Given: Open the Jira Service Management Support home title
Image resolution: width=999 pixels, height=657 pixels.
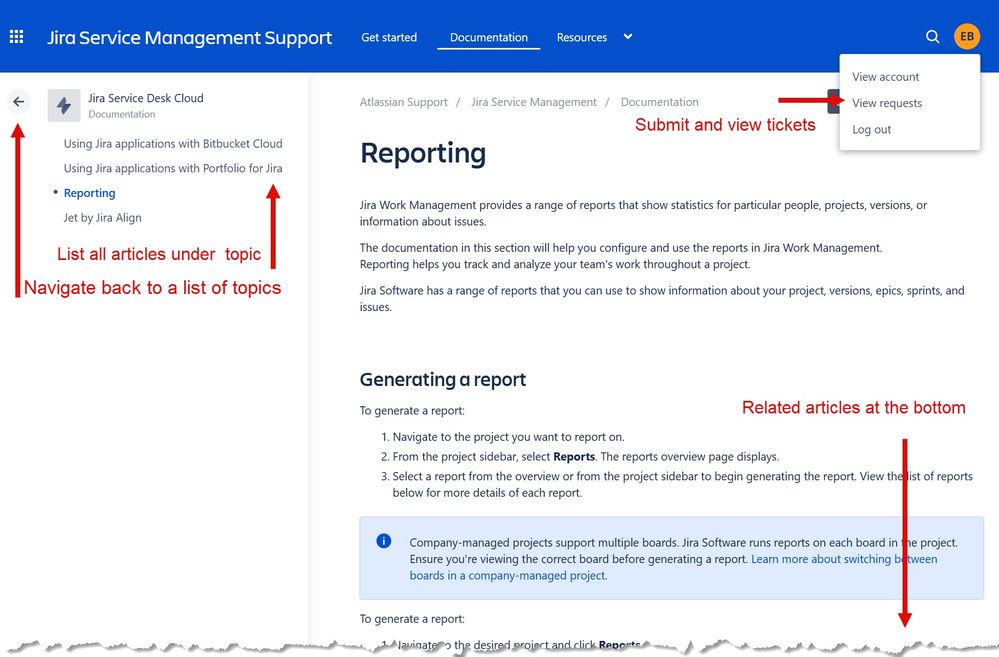Looking at the screenshot, I should pos(189,38).
